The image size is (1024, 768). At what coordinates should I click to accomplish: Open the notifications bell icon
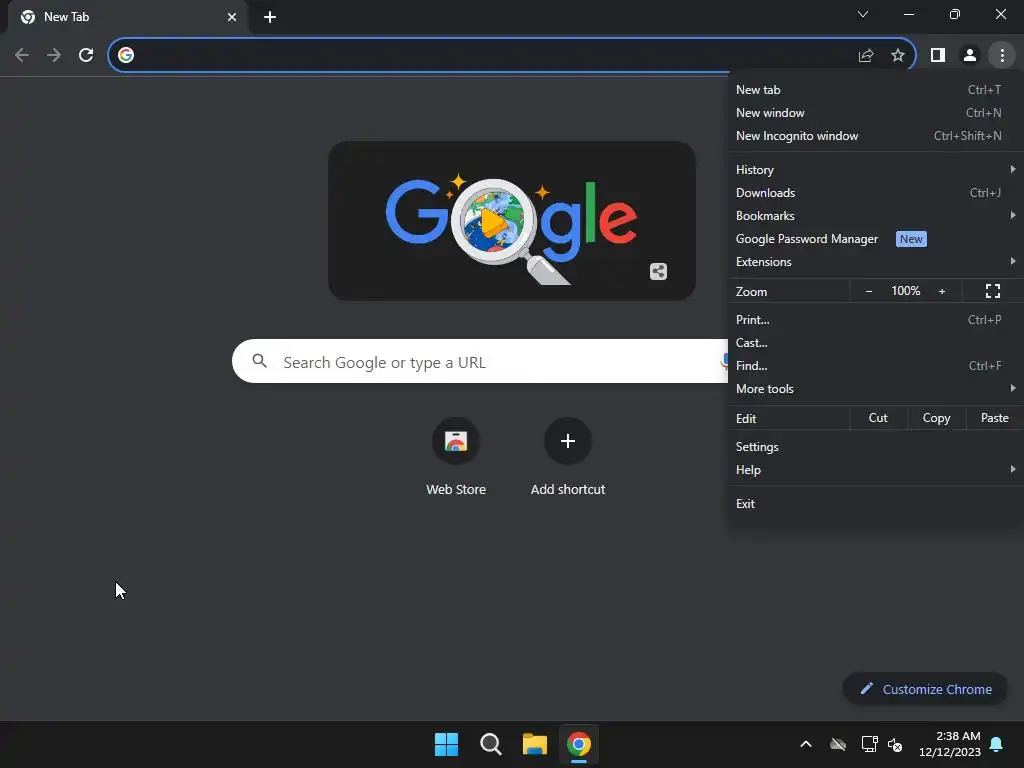[997, 744]
